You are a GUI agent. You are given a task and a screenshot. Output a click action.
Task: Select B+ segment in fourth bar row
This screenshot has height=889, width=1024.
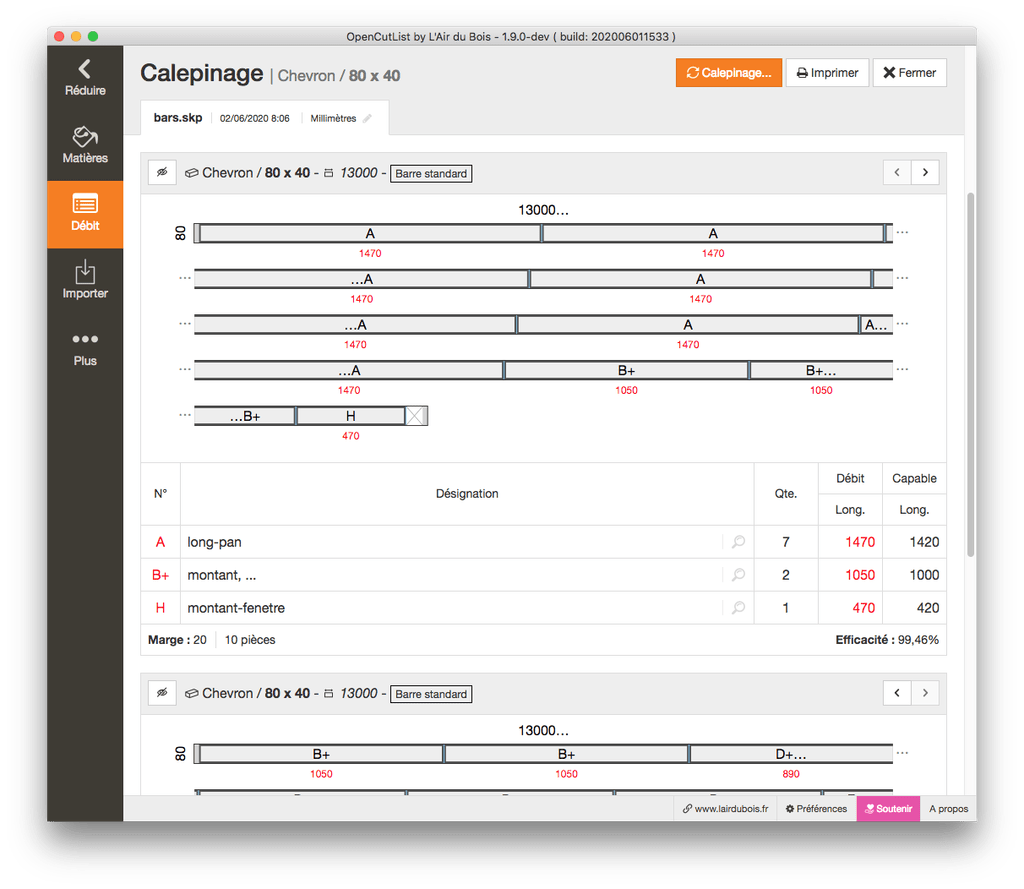[626, 370]
